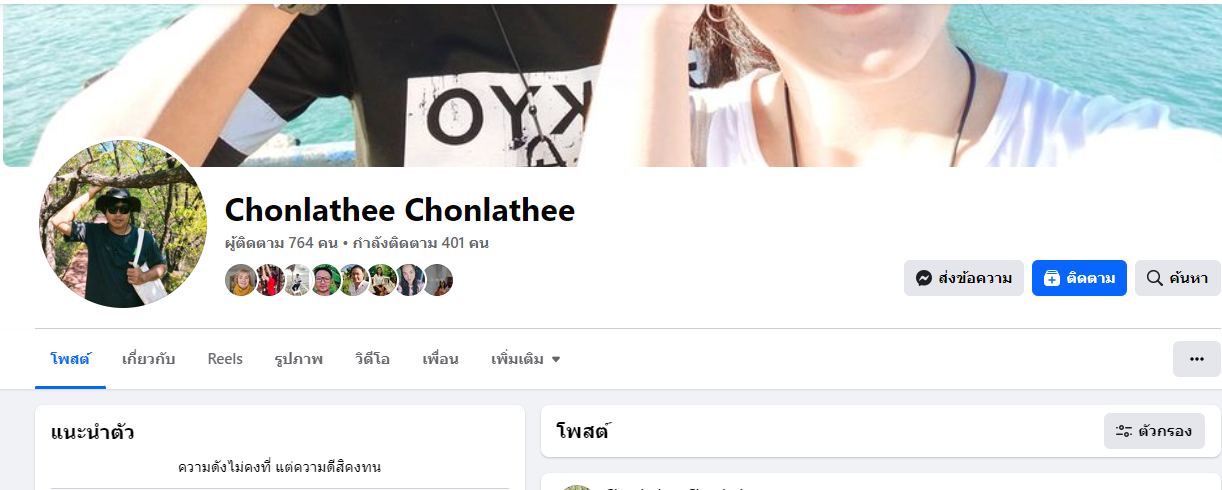
Task: Select the โพสต์ tab
Action: click(x=70, y=359)
